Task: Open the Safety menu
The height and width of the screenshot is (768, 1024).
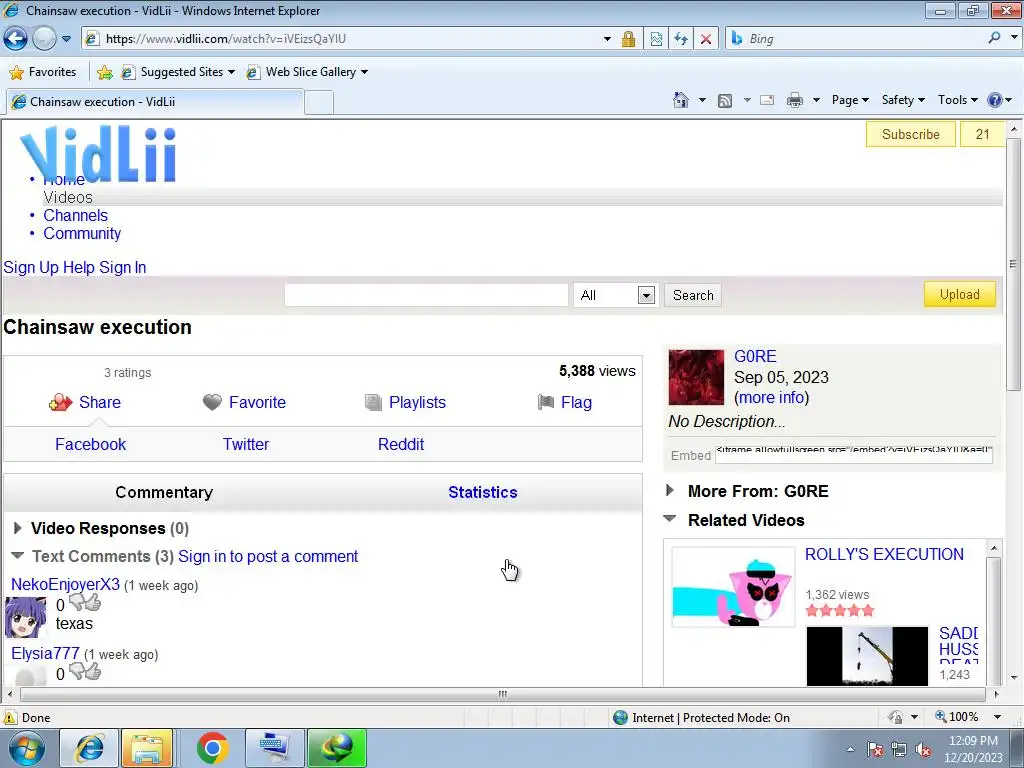Action: pyautogui.click(x=903, y=100)
